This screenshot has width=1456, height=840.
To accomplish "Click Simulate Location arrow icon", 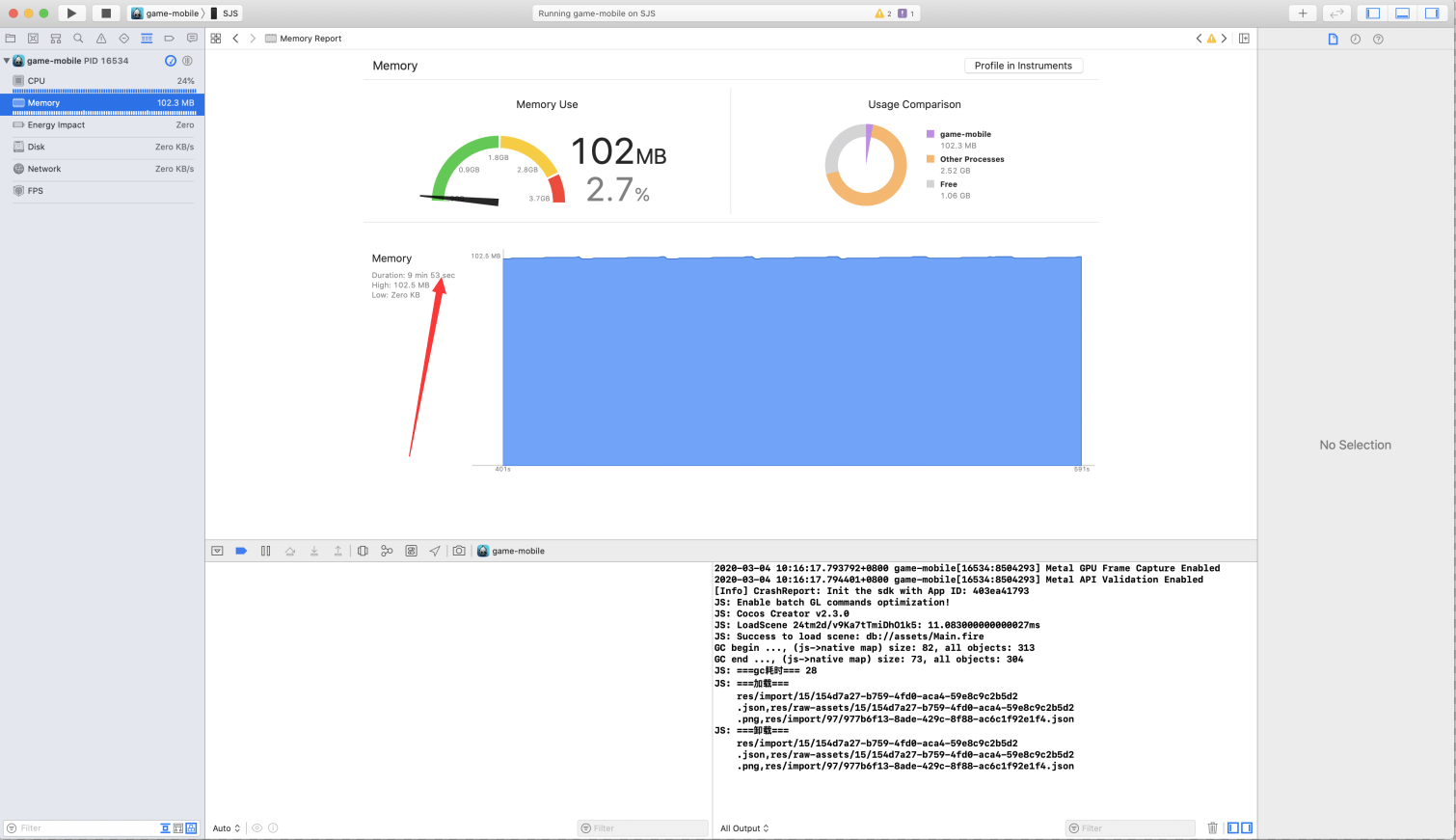I will 435,551.
